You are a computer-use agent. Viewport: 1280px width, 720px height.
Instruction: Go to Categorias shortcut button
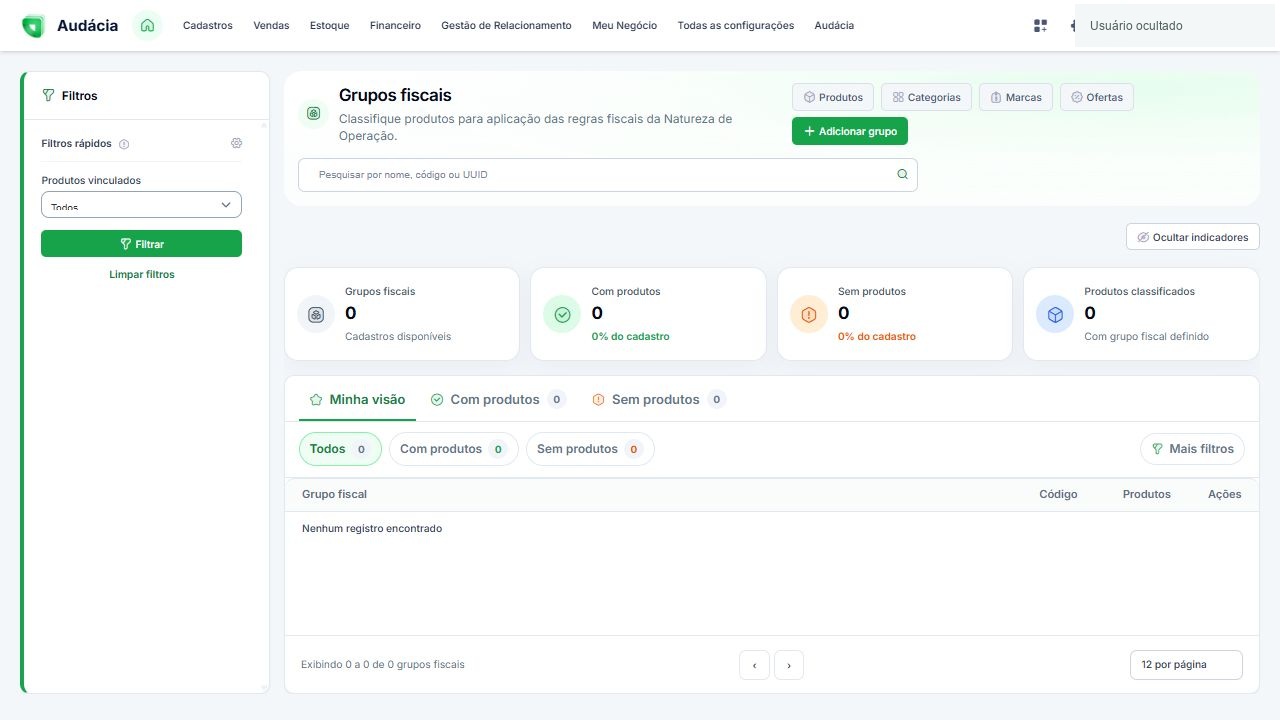click(x=926, y=97)
